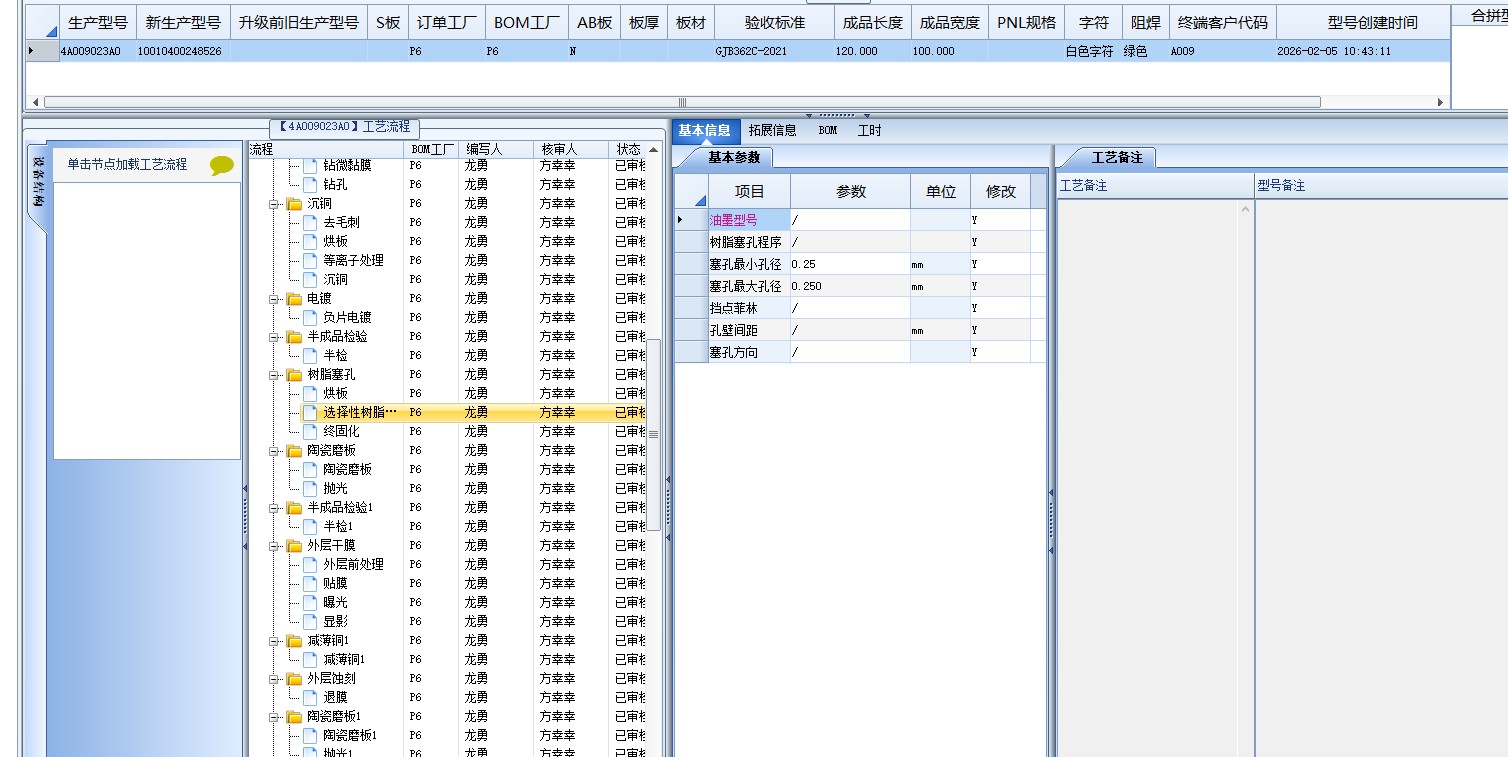This screenshot has height=757, width=1508.
Task: Click the document icon beside 外层前处理
Action: 310,565
